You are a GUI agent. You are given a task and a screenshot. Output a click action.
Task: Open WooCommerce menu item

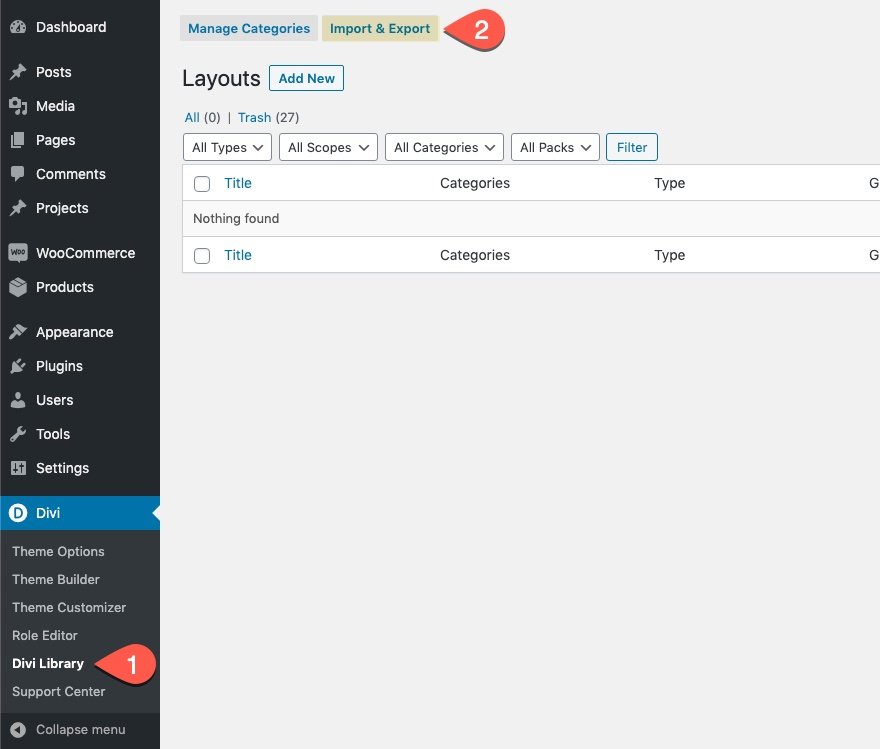click(80, 253)
